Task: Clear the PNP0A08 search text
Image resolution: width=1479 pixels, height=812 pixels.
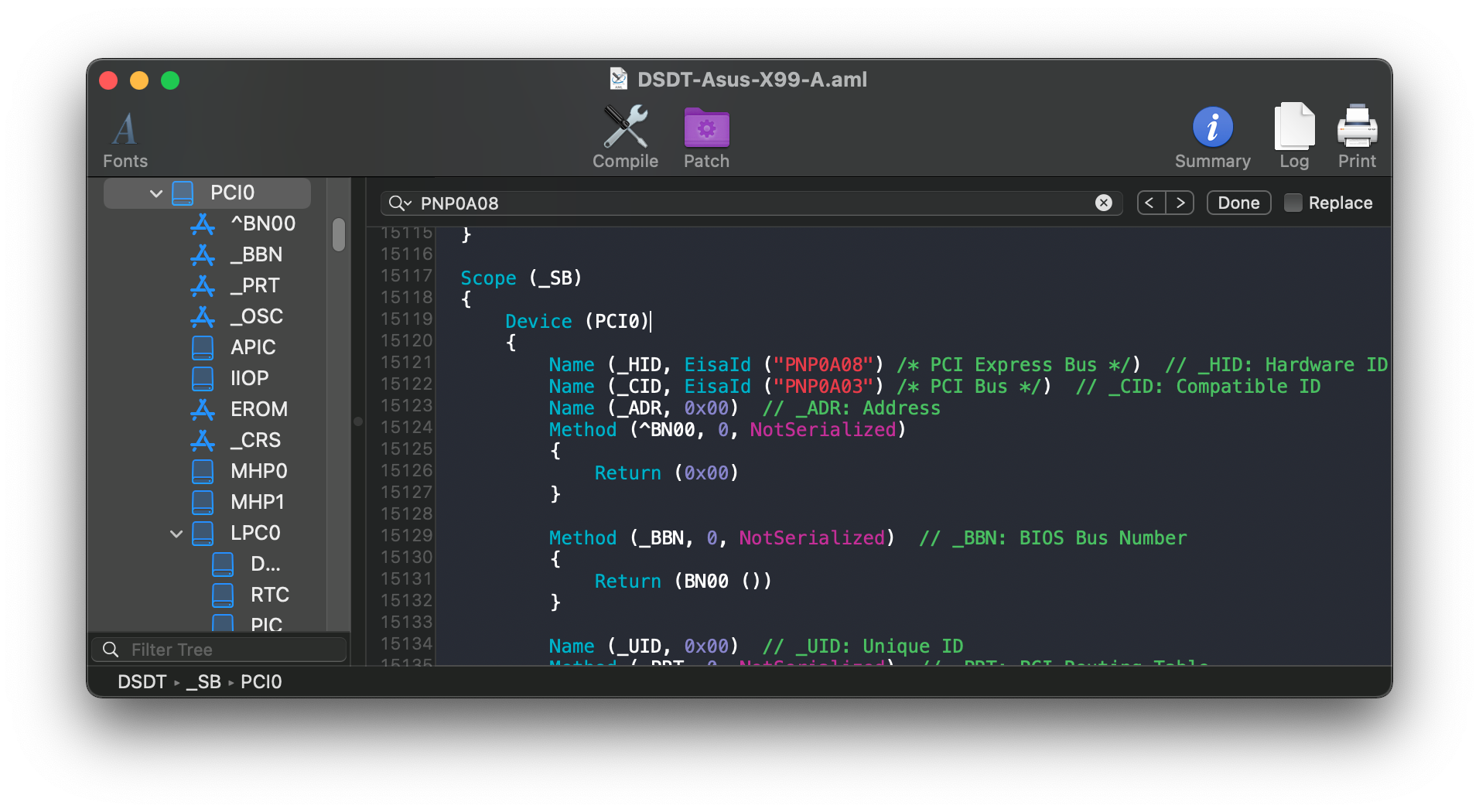Action: click(1103, 203)
